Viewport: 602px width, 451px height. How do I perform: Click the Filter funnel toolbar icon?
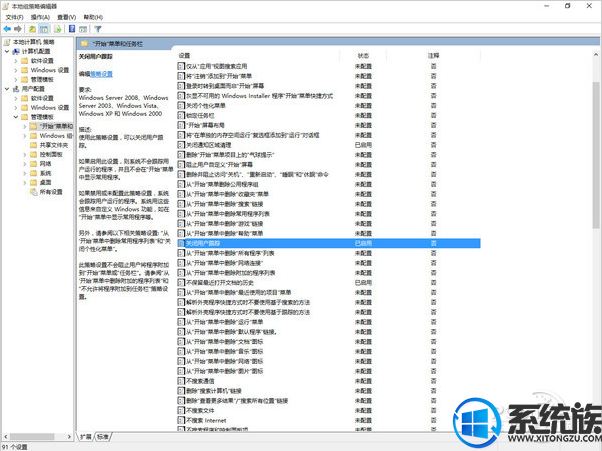[98, 29]
